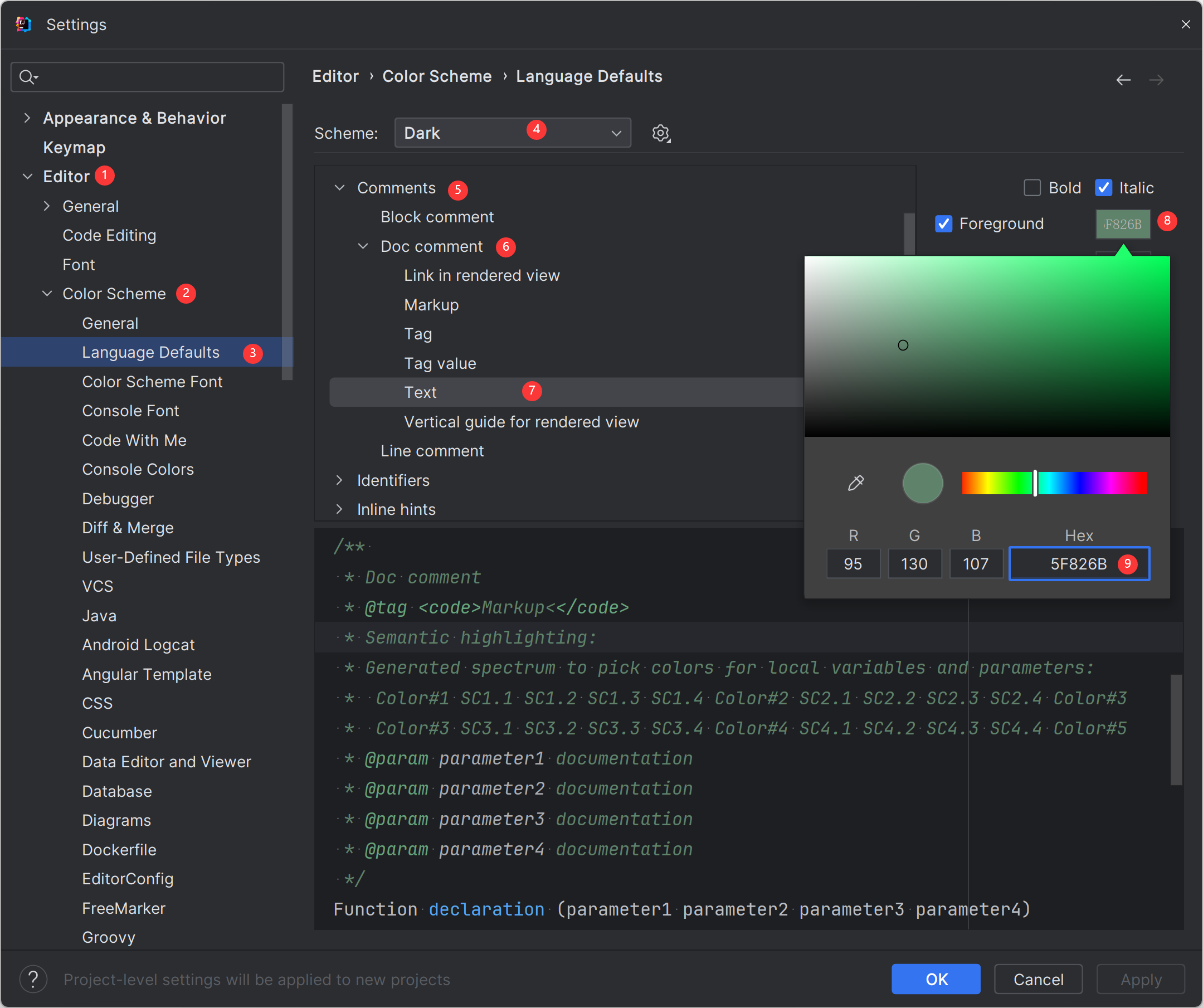The width and height of the screenshot is (1203, 1008).
Task: Select Link in rendered view item
Action: point(482,275)
